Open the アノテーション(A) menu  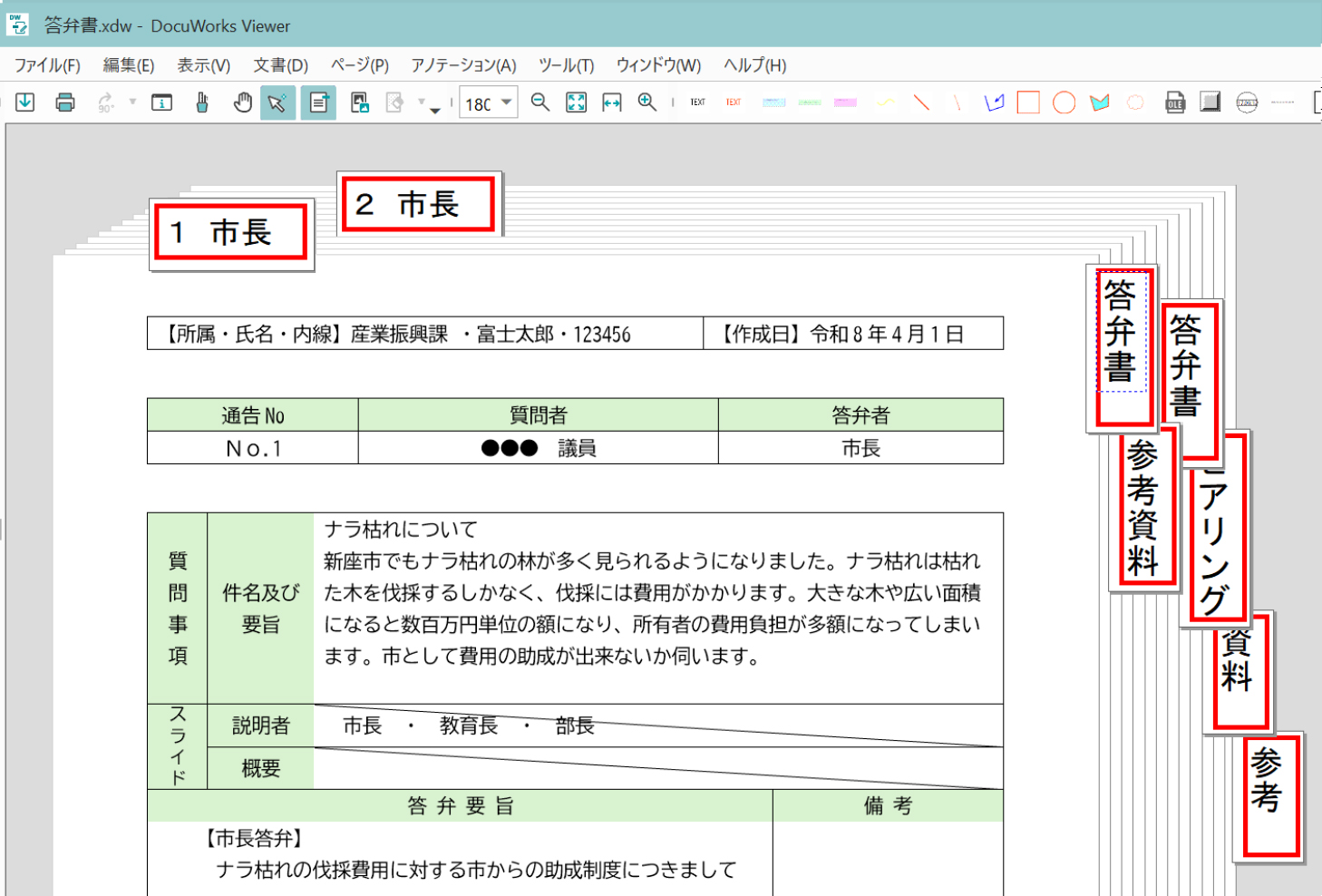pyautogui.click(x=463, y=65)
